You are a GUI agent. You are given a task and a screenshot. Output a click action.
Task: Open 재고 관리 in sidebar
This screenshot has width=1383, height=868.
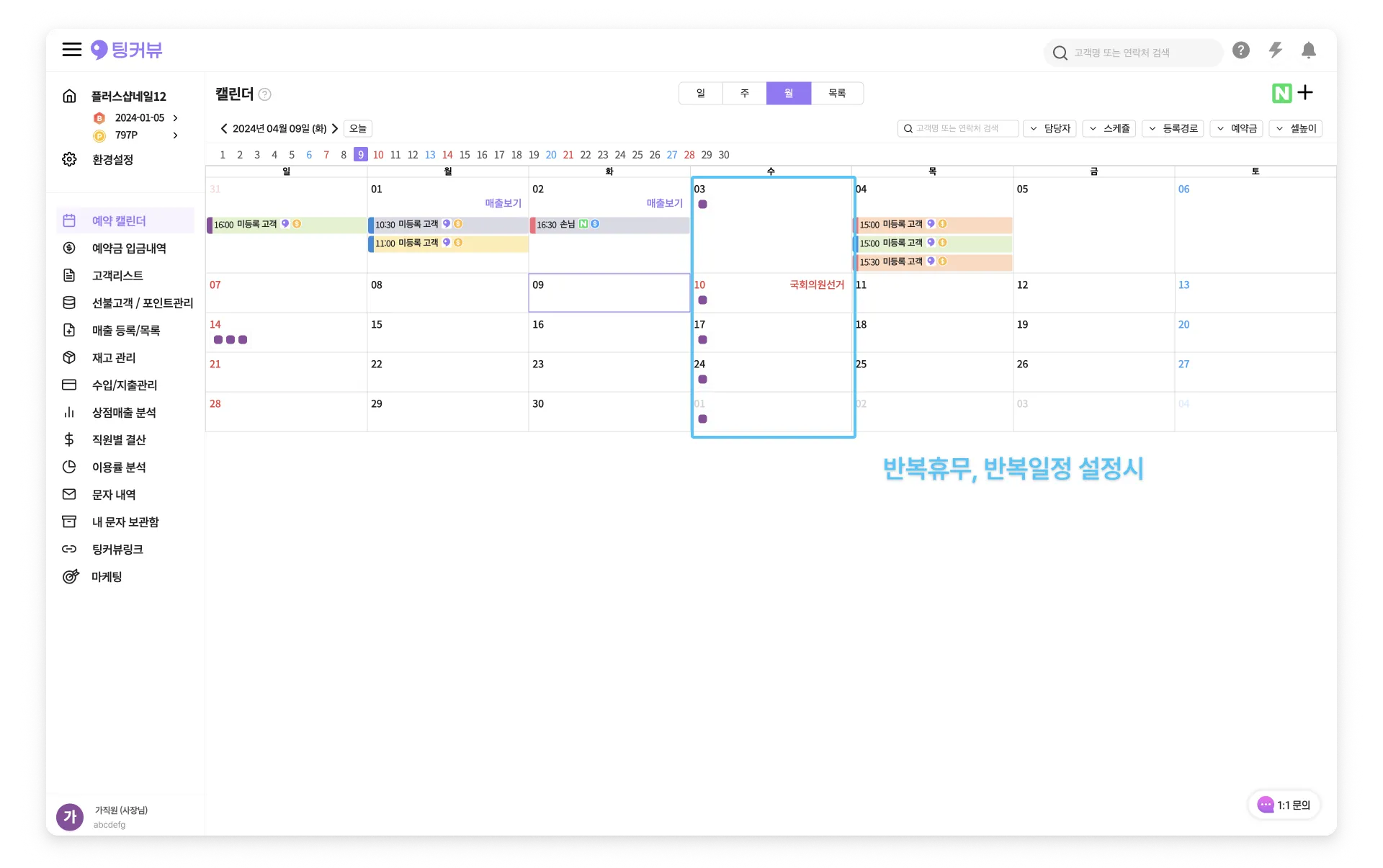tap(113, 358)
